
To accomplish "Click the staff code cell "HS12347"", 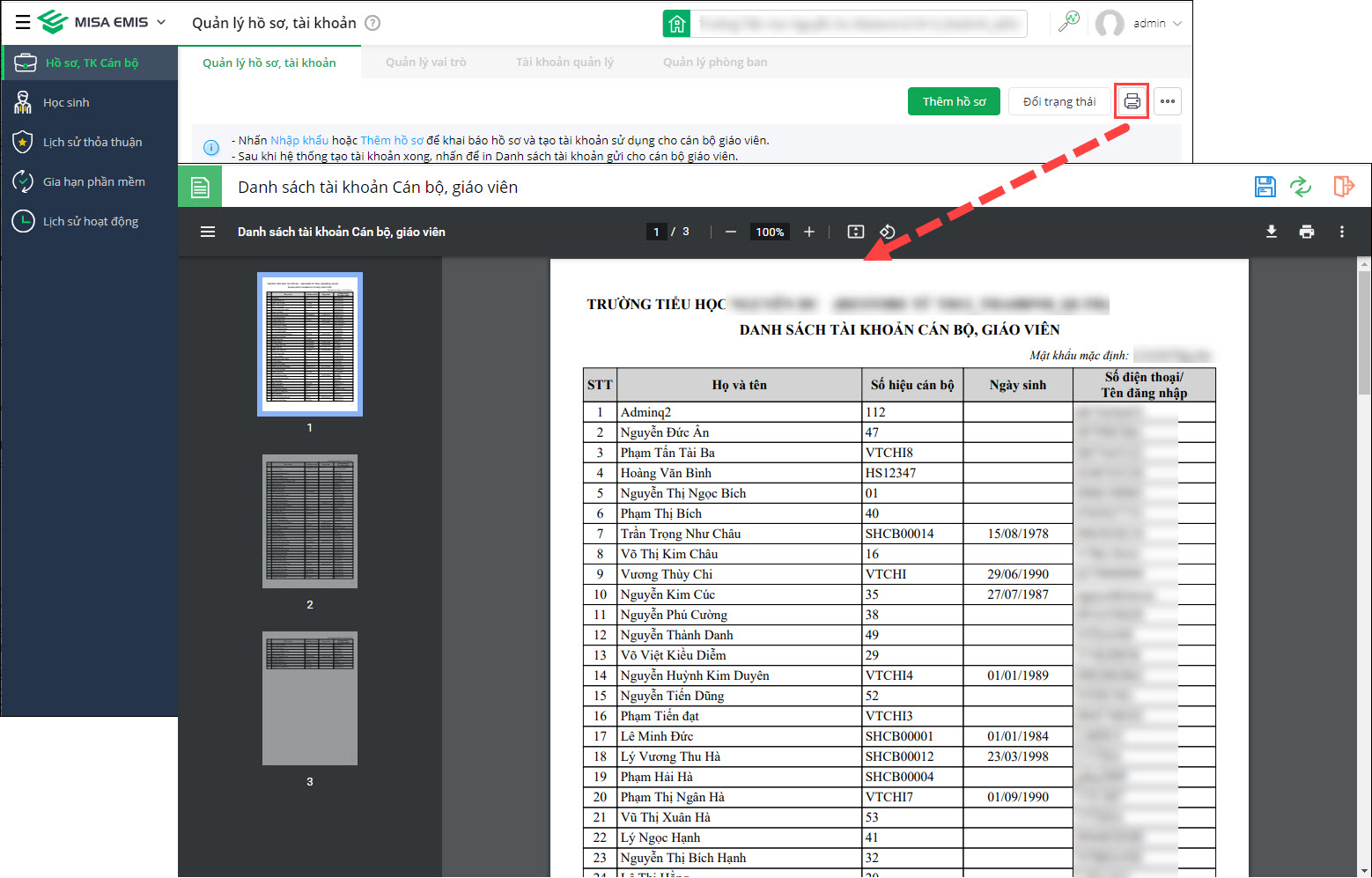I will click(x=912, y=473).
